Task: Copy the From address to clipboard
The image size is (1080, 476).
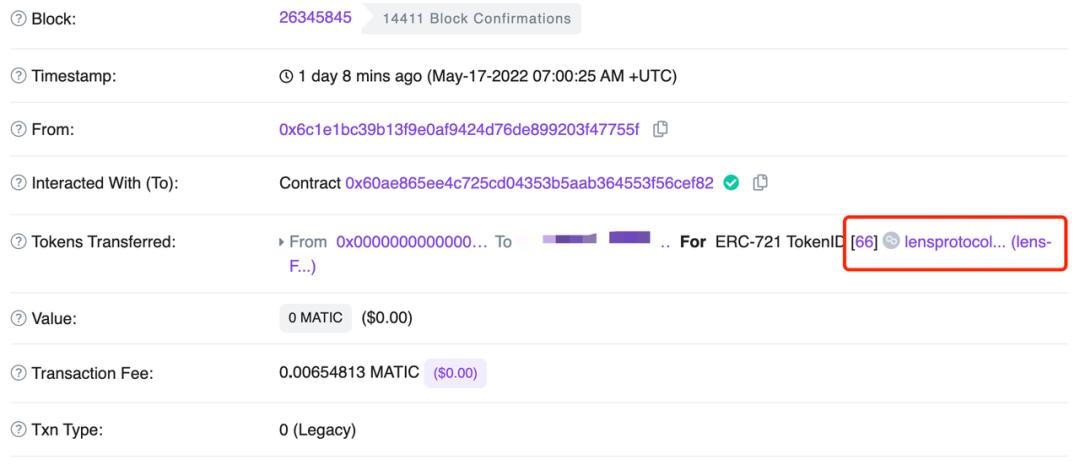Action: pos(660,129)
